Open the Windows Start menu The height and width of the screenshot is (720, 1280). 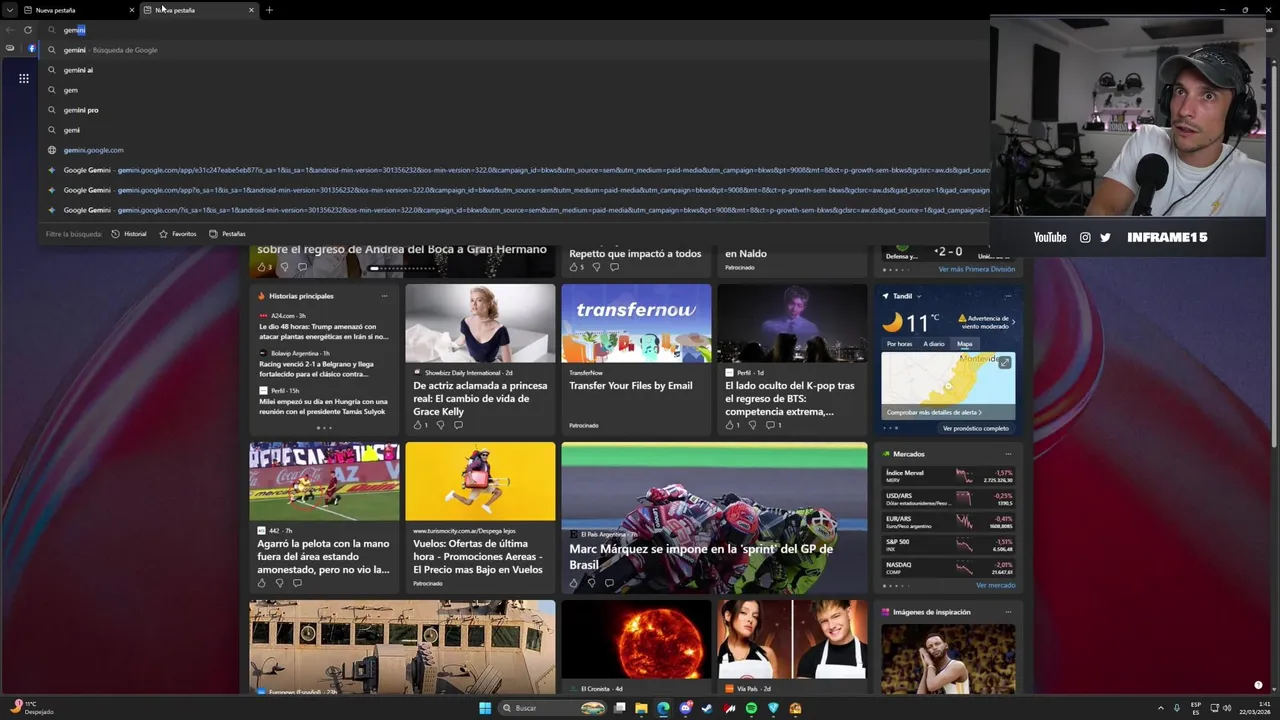(485, 708)
